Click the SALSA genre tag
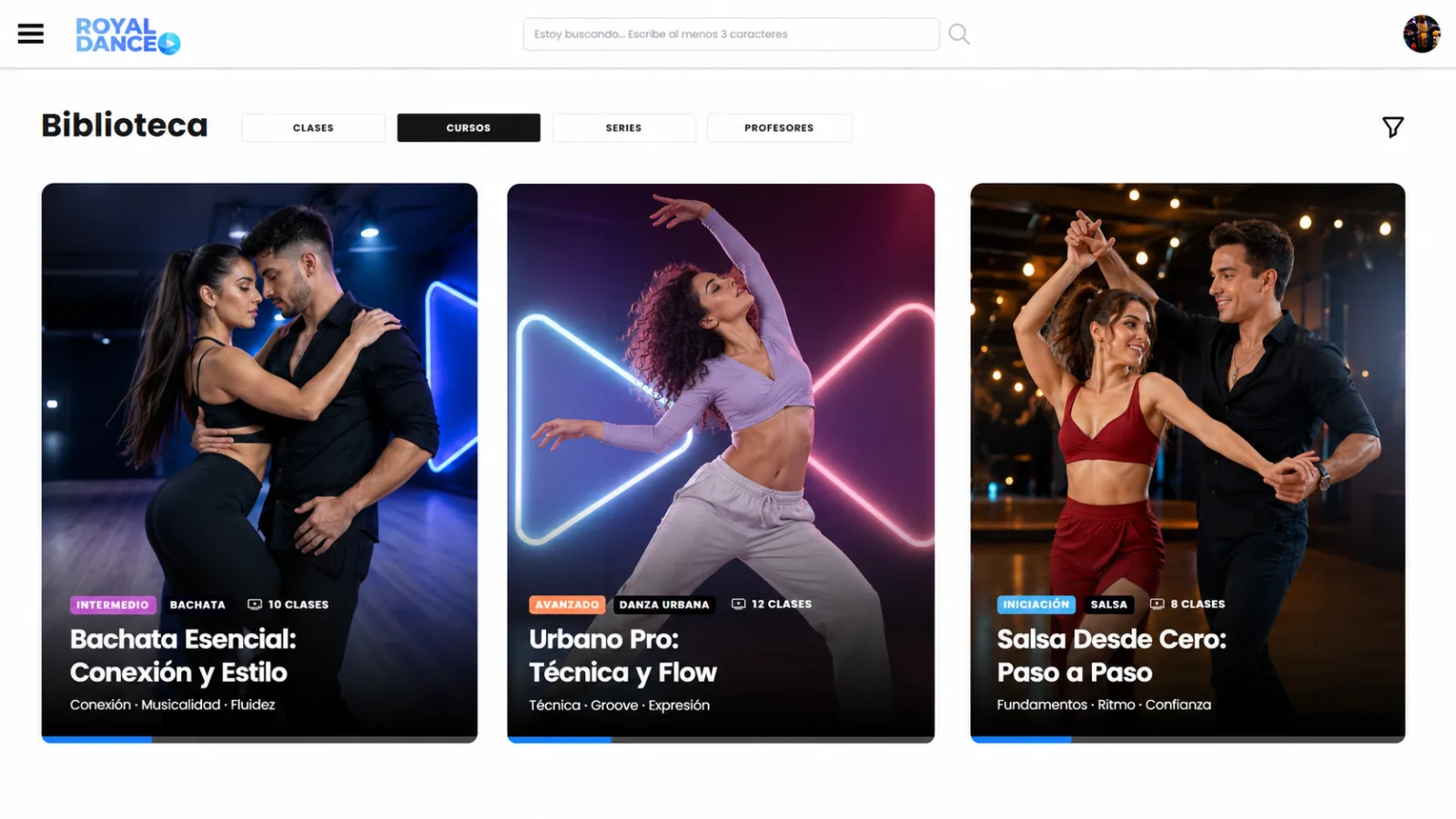 coord(1109,604)
